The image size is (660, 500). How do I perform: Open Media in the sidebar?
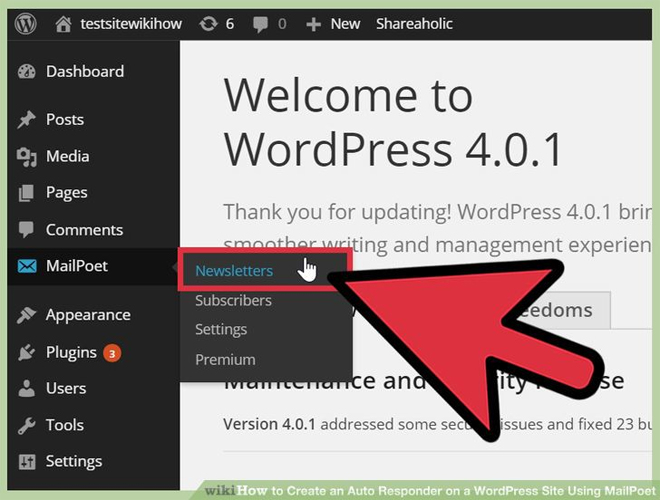tap(67, 157)
